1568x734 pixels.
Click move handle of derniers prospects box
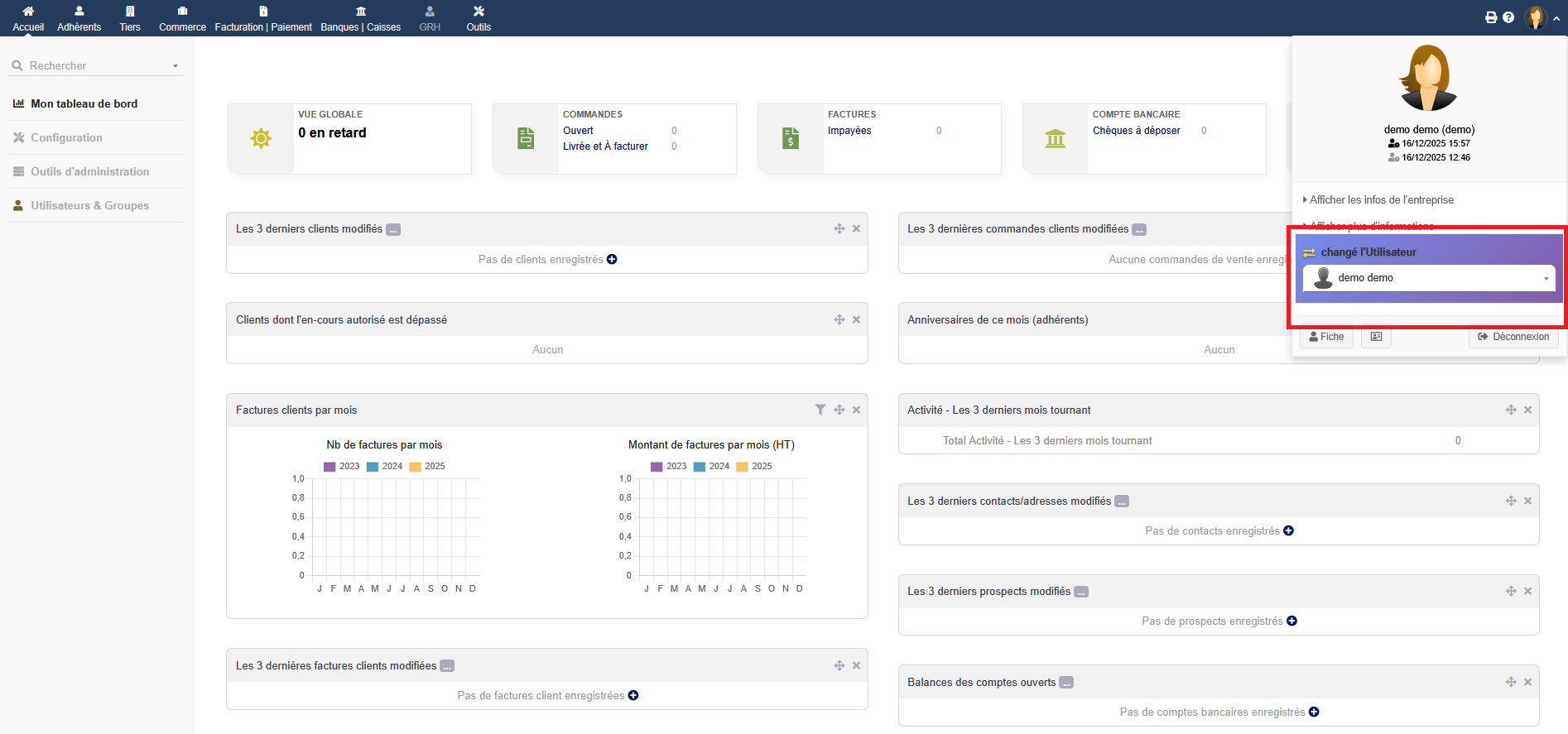[x=1511, y=591]
